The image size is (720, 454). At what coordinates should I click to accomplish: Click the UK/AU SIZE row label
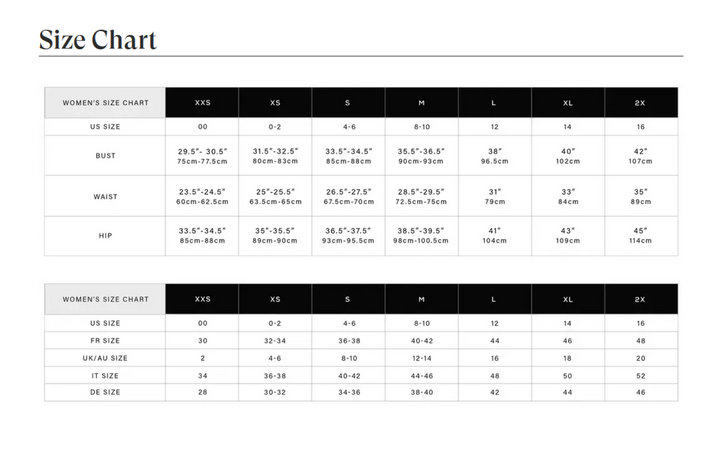105,358
